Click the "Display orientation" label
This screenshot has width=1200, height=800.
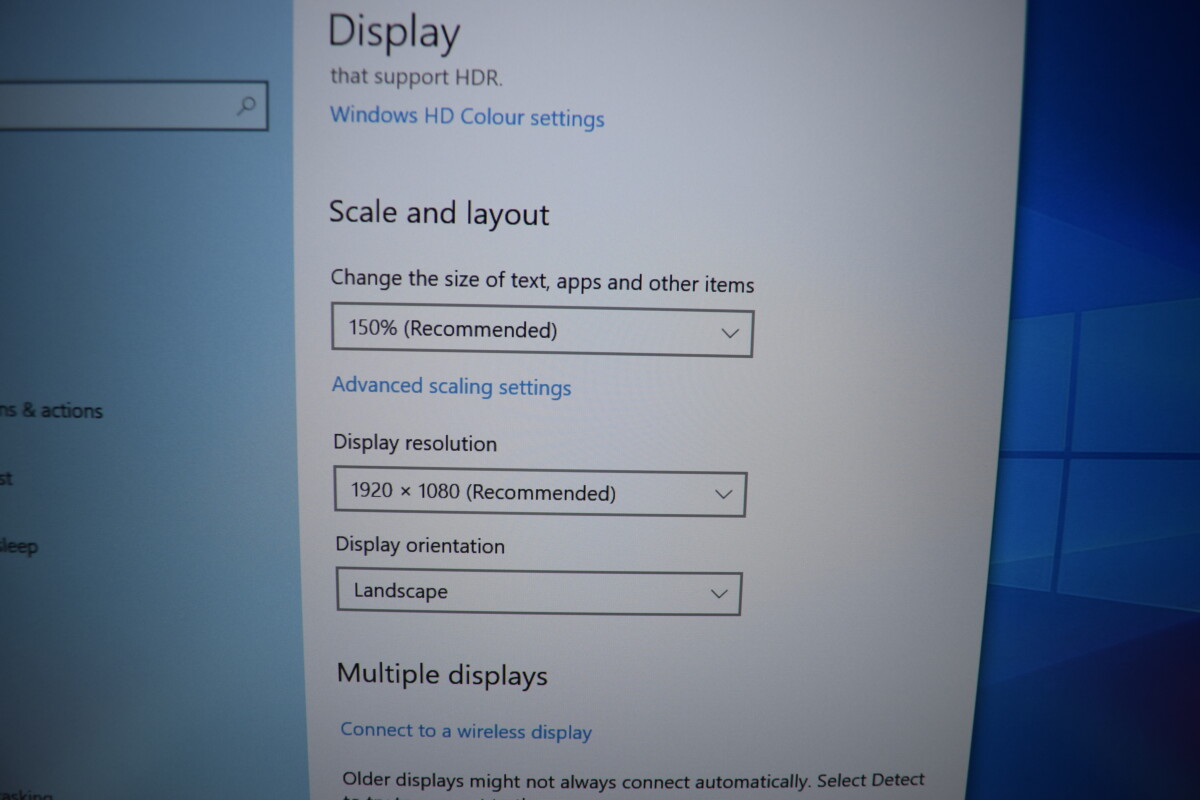tap(420, 545)
